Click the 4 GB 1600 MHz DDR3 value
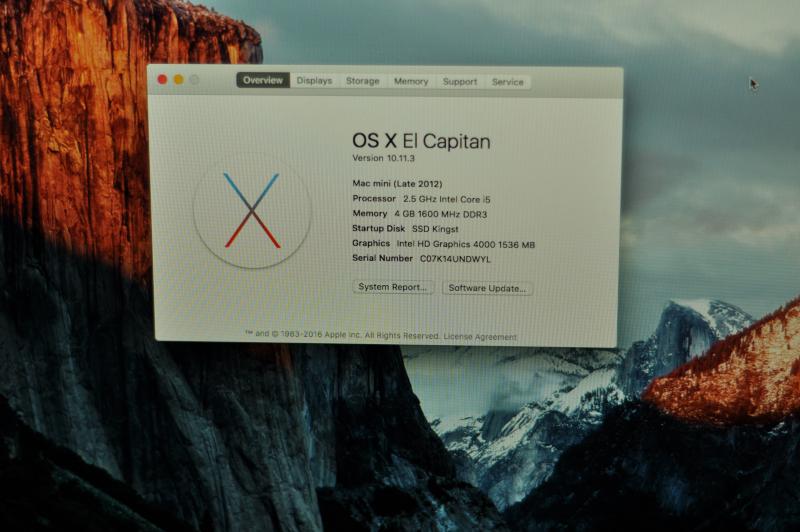 pos(441,214)
